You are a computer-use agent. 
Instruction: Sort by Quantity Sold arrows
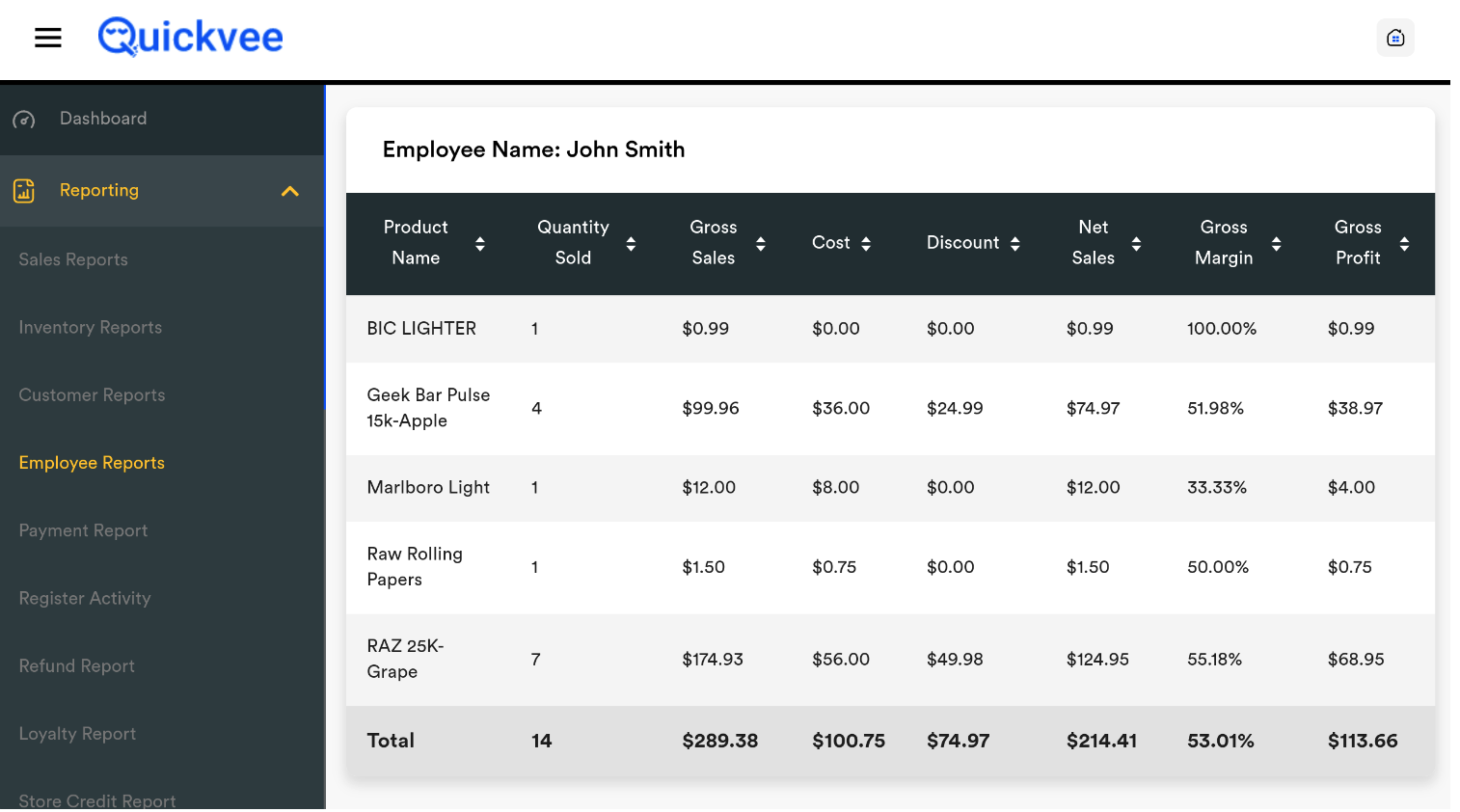point(631,244)
